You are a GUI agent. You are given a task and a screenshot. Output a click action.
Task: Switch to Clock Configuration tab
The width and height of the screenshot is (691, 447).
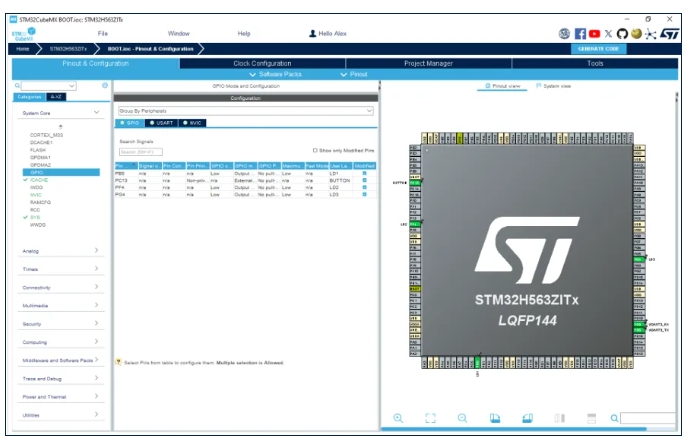point(262,63)
